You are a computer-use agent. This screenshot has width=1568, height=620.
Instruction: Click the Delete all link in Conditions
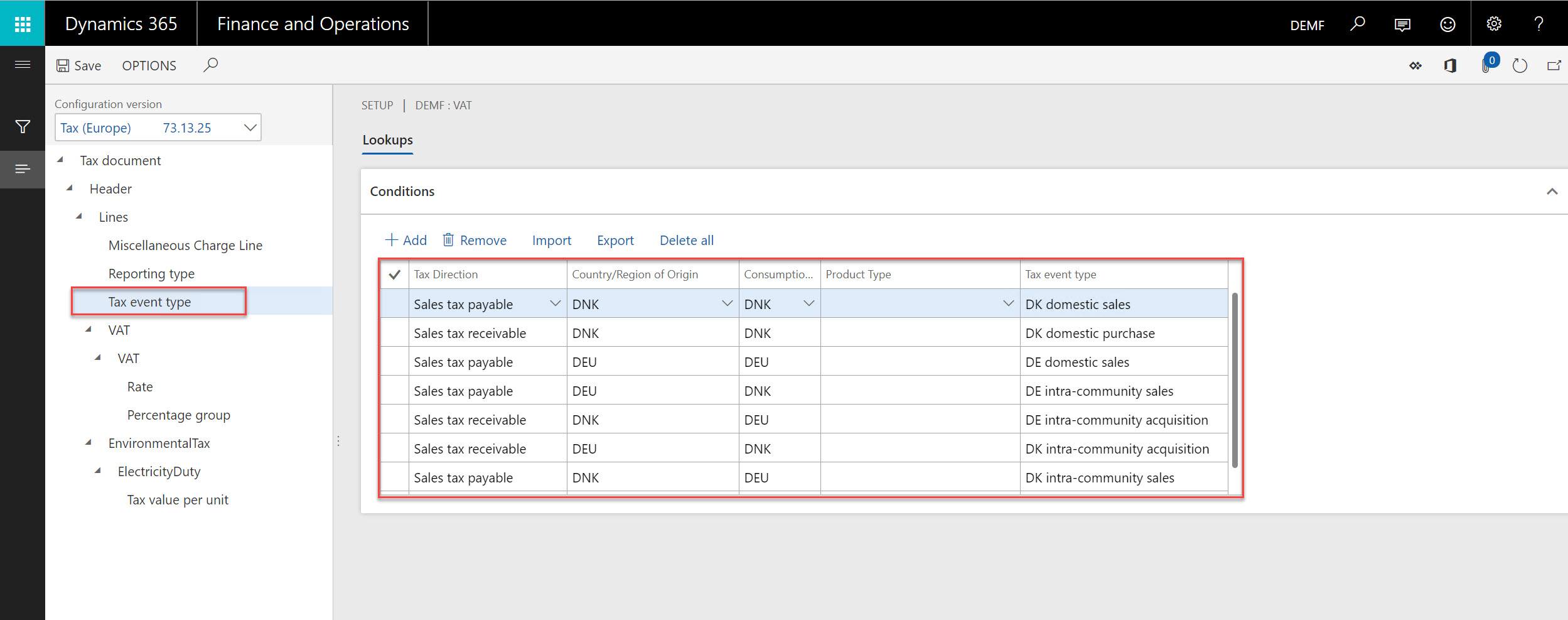686,240
